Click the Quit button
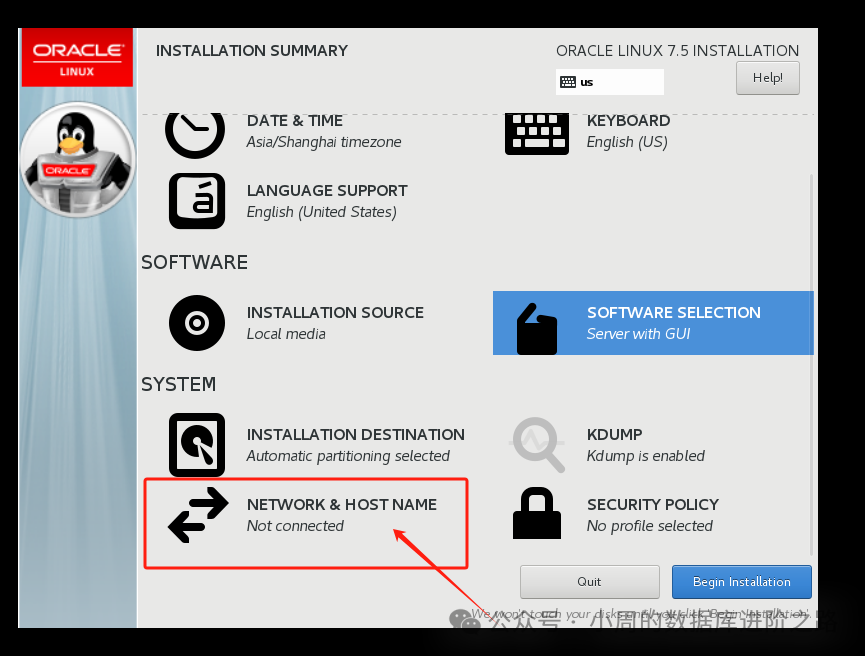 pyautogui.click(x=589, y=582)
